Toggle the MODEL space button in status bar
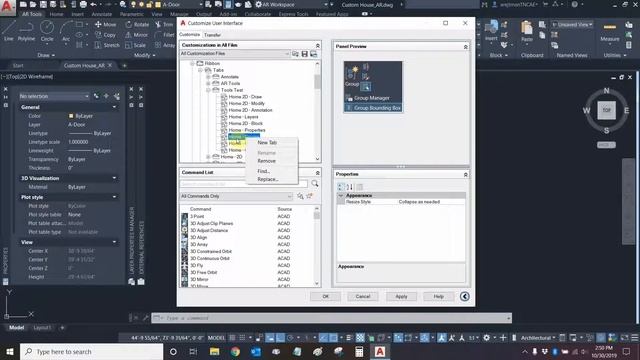 [x=216, y=338]
